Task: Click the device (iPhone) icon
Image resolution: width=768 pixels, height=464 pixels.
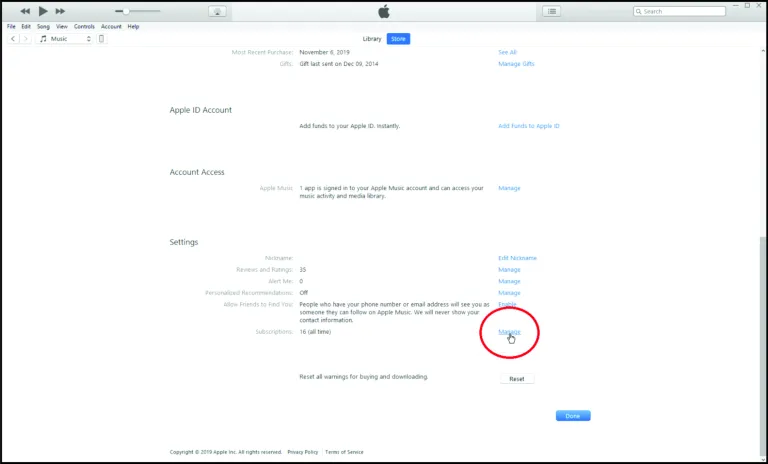Action: click(101, 38)
